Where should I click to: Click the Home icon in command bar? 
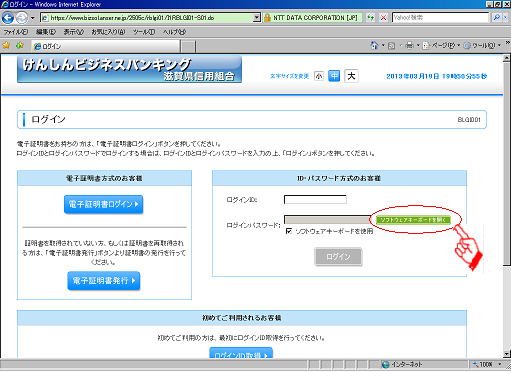coord(375,45)
